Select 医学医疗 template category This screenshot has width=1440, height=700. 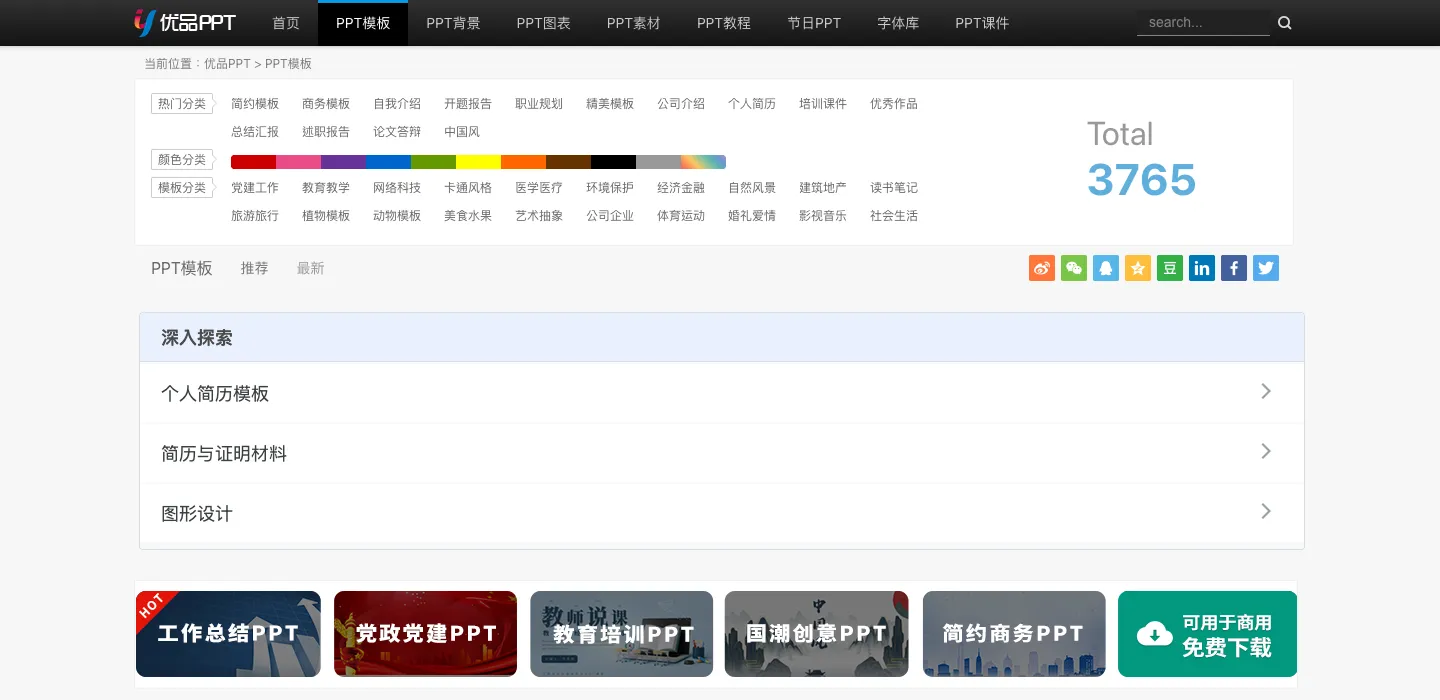[539, 188]
